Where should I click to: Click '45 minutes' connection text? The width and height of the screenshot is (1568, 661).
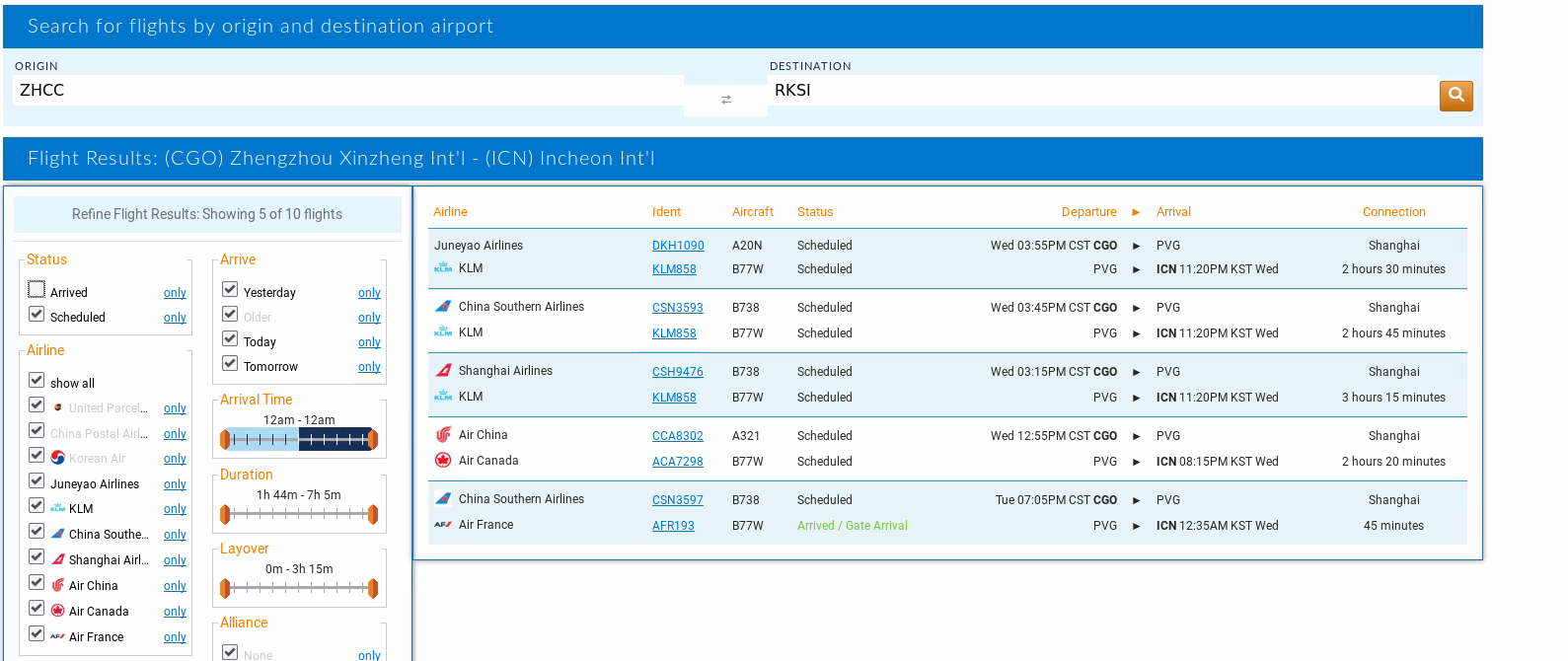coord(1393,526)
